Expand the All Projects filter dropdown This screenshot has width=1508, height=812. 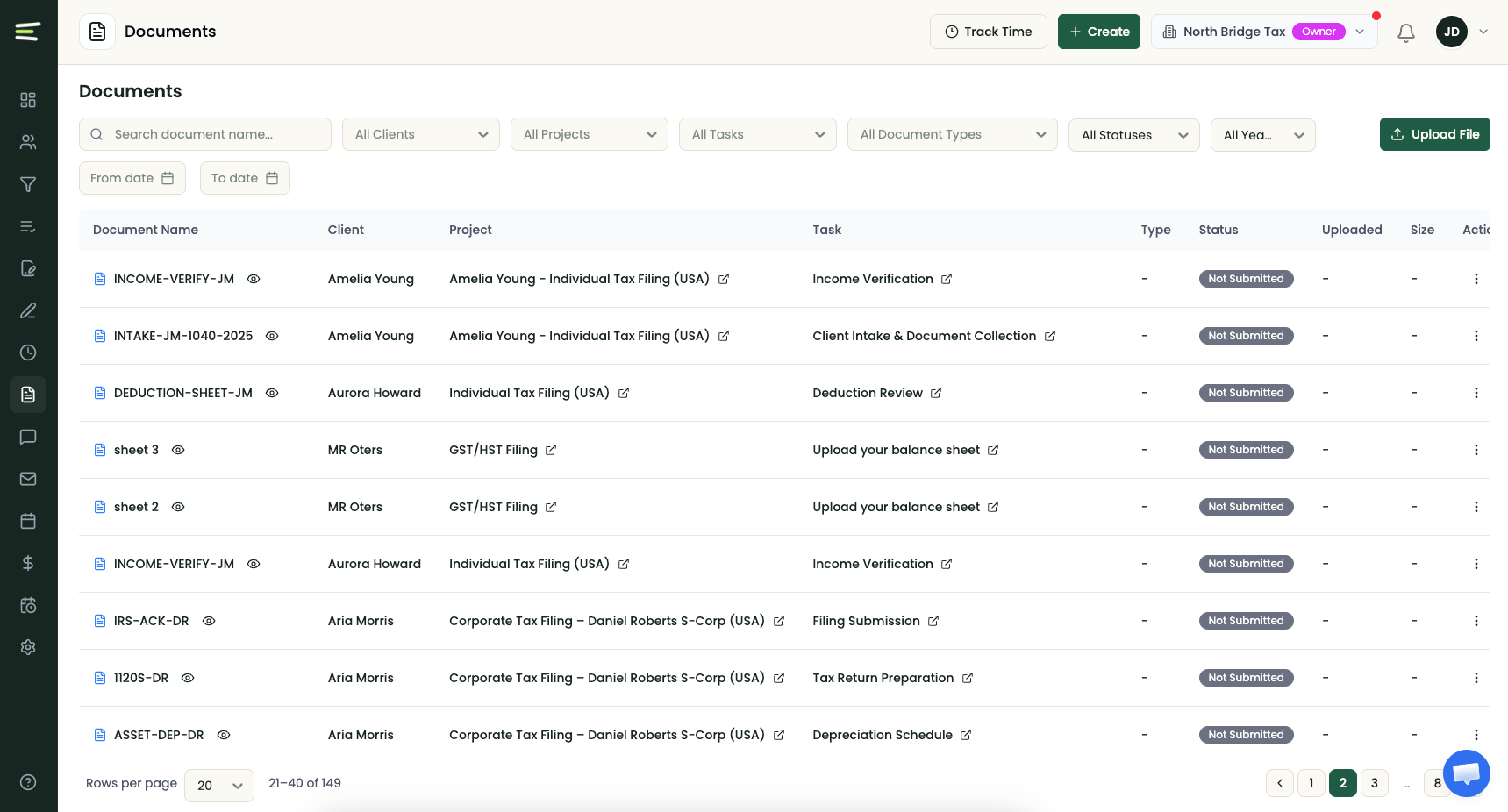pyautogui.click(x=590, y=134)
